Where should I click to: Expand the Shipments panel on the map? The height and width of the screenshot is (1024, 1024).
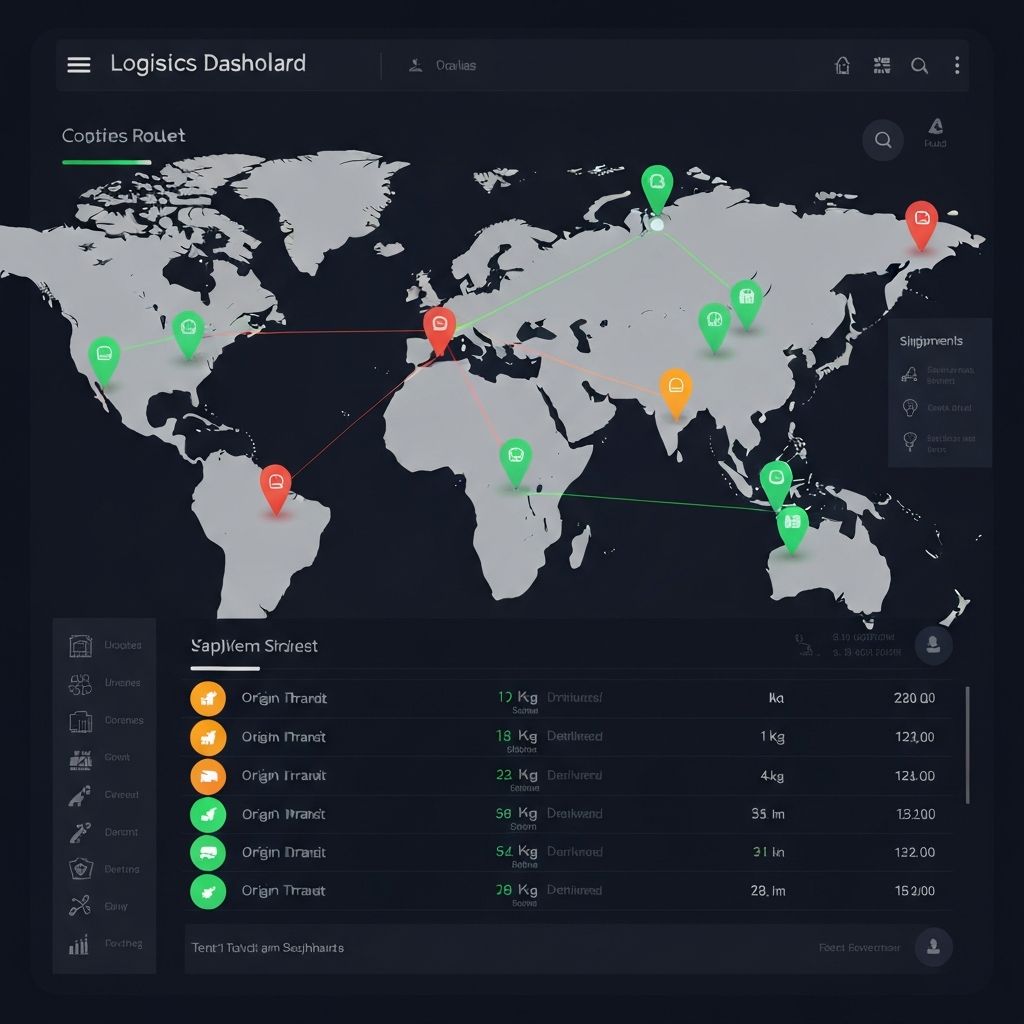pos(931,341)
